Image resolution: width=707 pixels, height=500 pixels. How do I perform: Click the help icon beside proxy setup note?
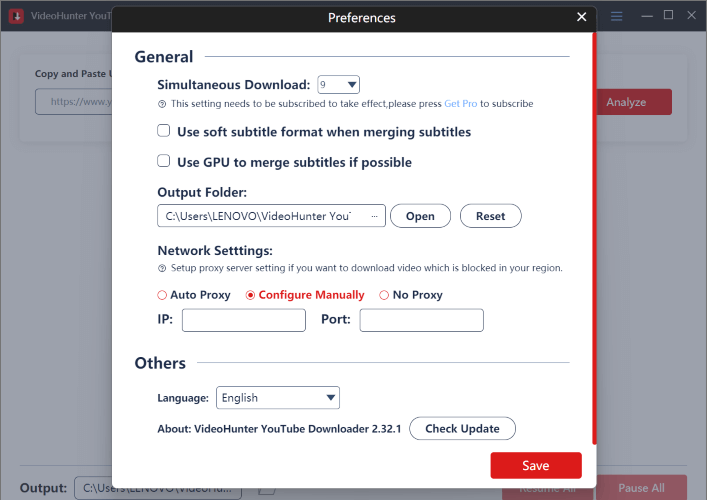[162, 268]
